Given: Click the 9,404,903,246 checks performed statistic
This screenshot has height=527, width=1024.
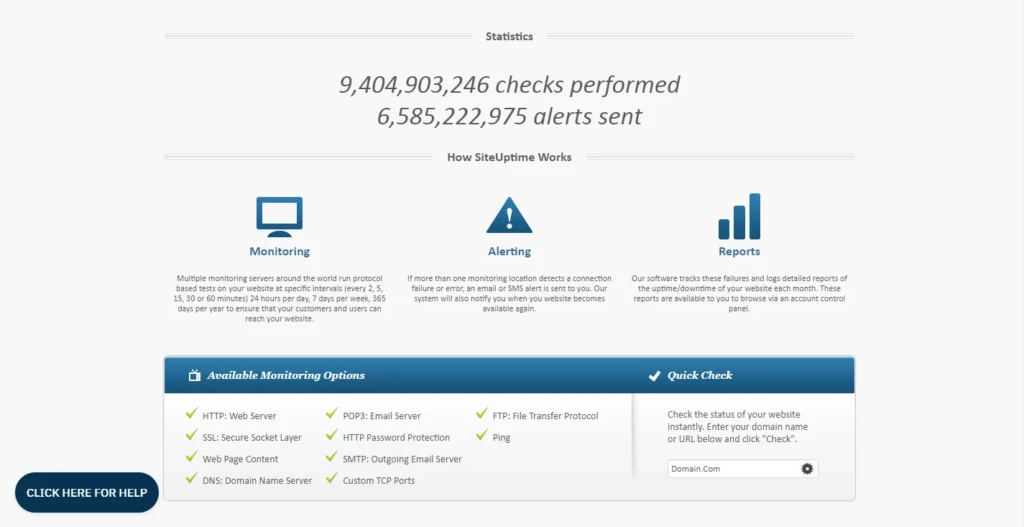Looking at the screenshot, I should click(509, 85).
